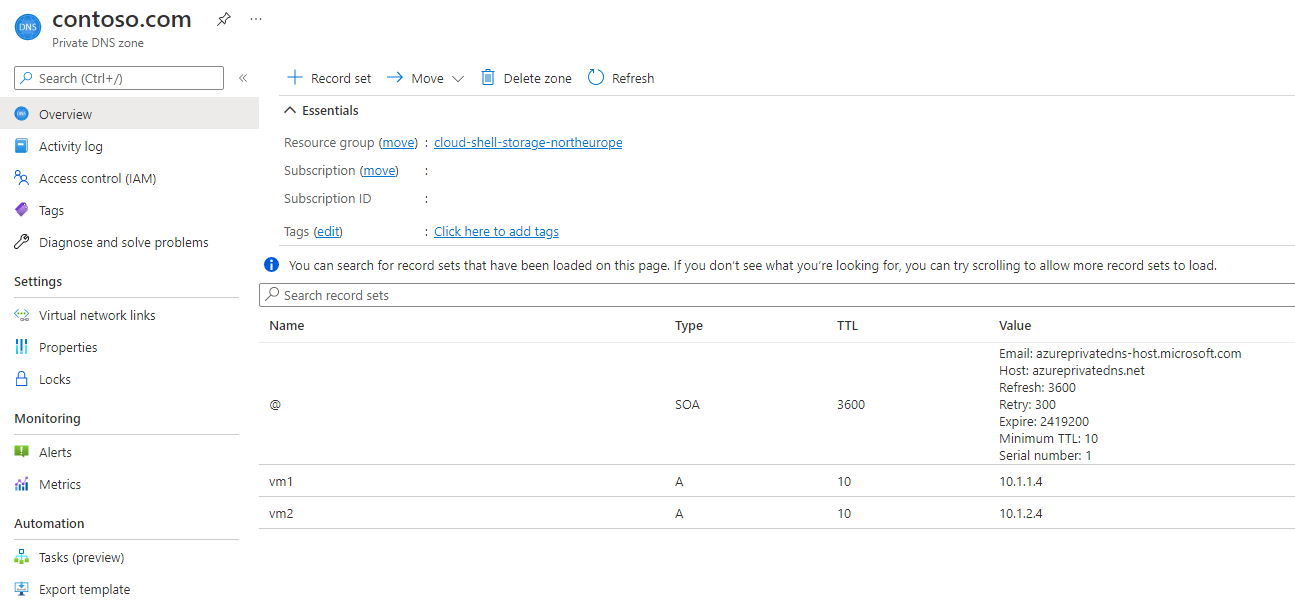Add a new Record set
This screenshot has height=614, width=1295.
tap(329, 78)
